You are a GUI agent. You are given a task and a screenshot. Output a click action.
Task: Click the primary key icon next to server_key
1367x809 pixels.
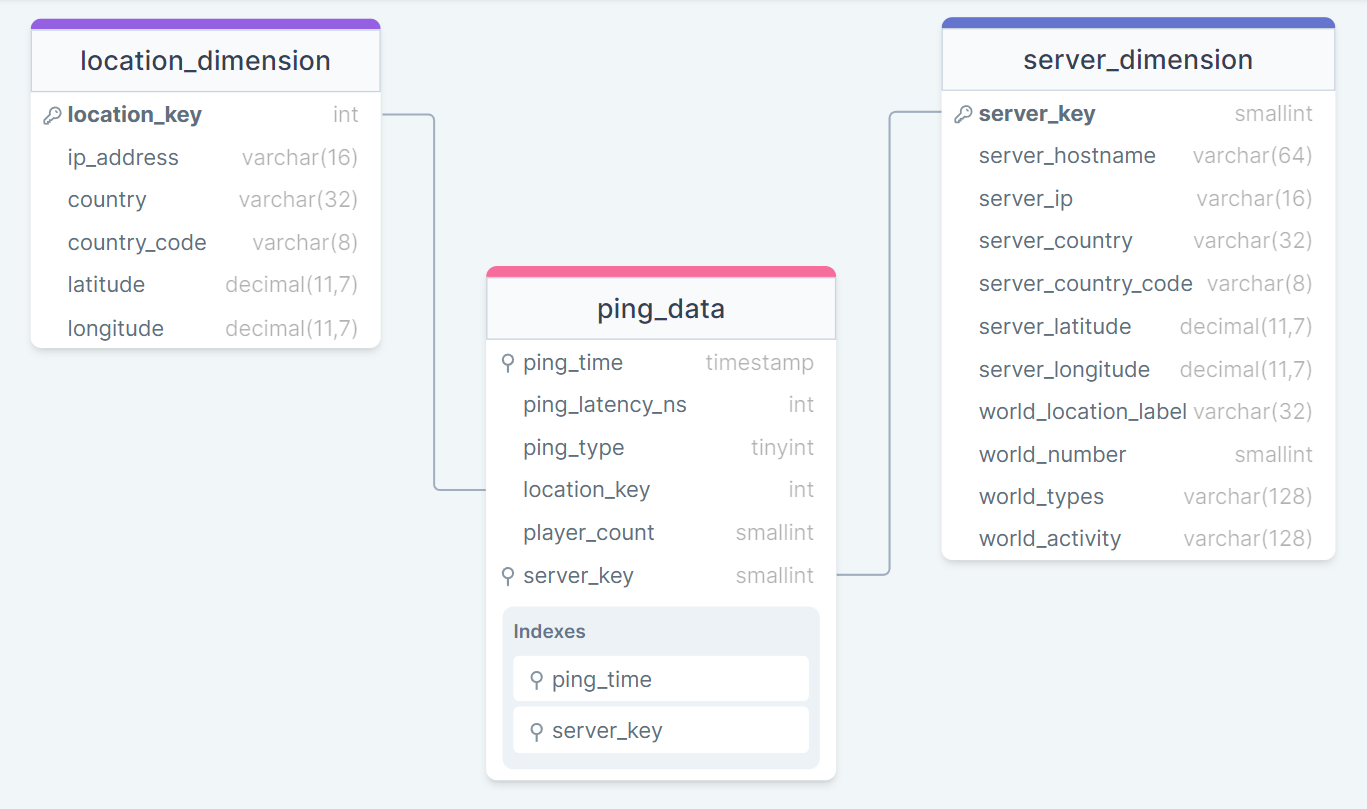tap(963, 114)
